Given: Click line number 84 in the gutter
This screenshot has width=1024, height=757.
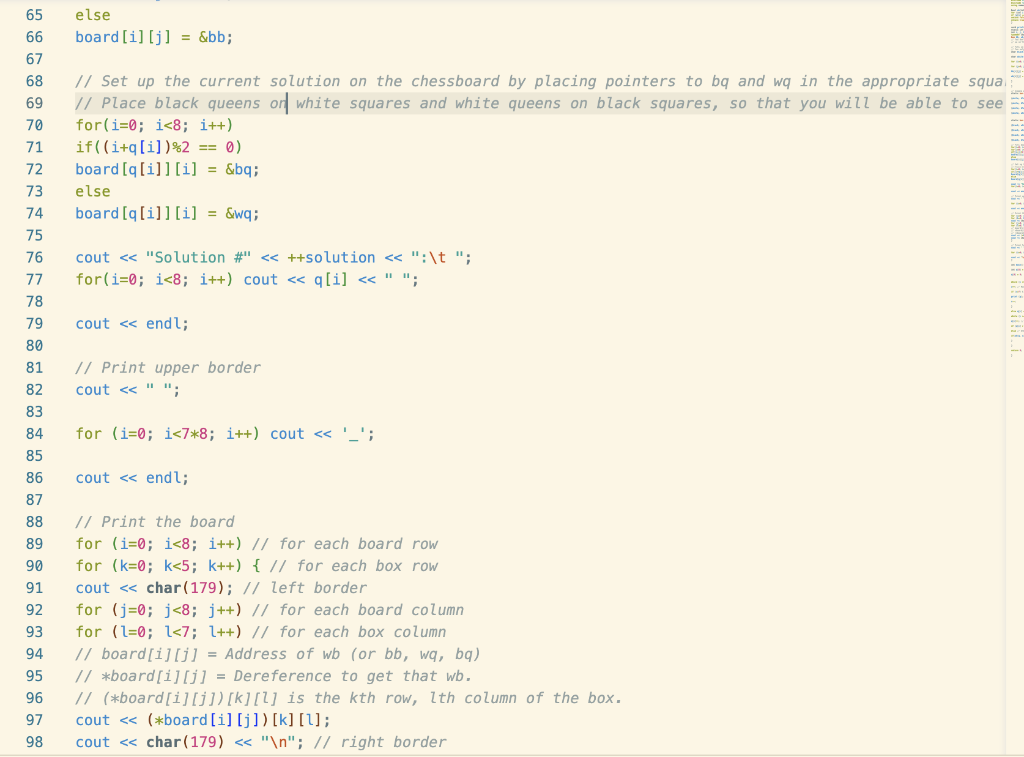Looking at the screenshot, I should coord(35,434).
